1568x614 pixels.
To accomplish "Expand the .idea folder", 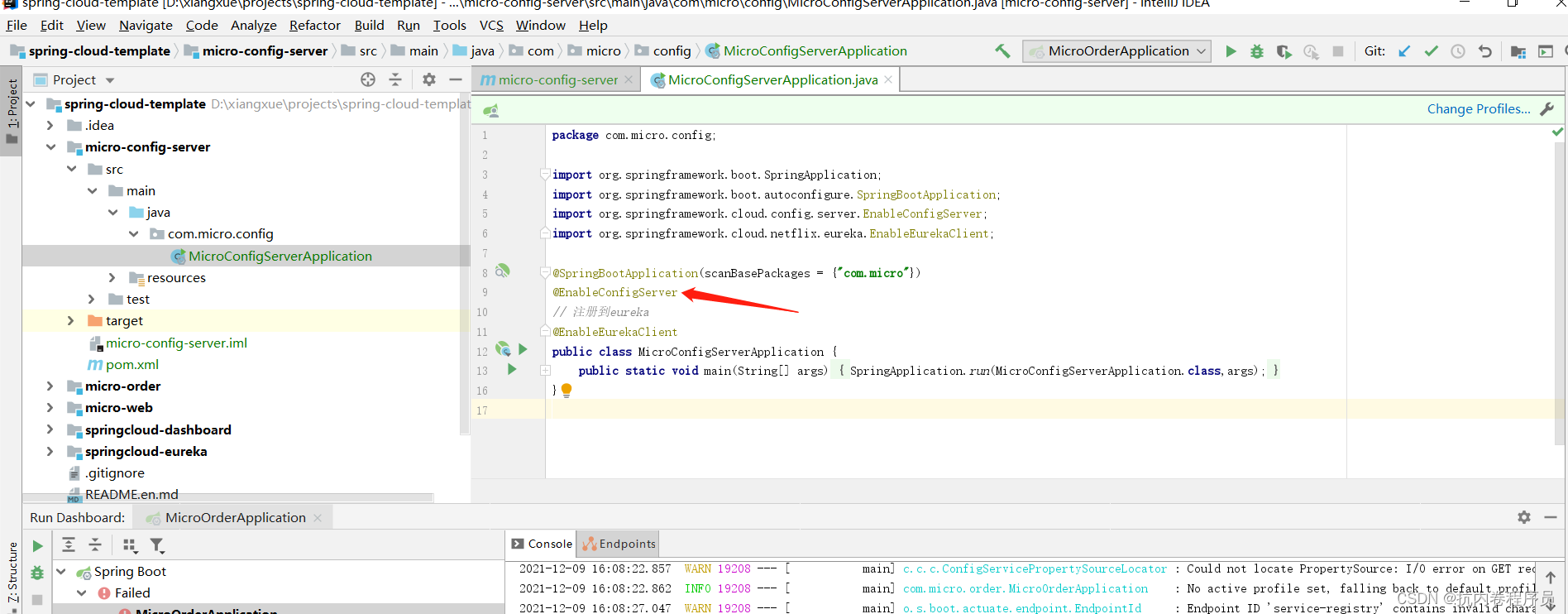I will 50,125.
